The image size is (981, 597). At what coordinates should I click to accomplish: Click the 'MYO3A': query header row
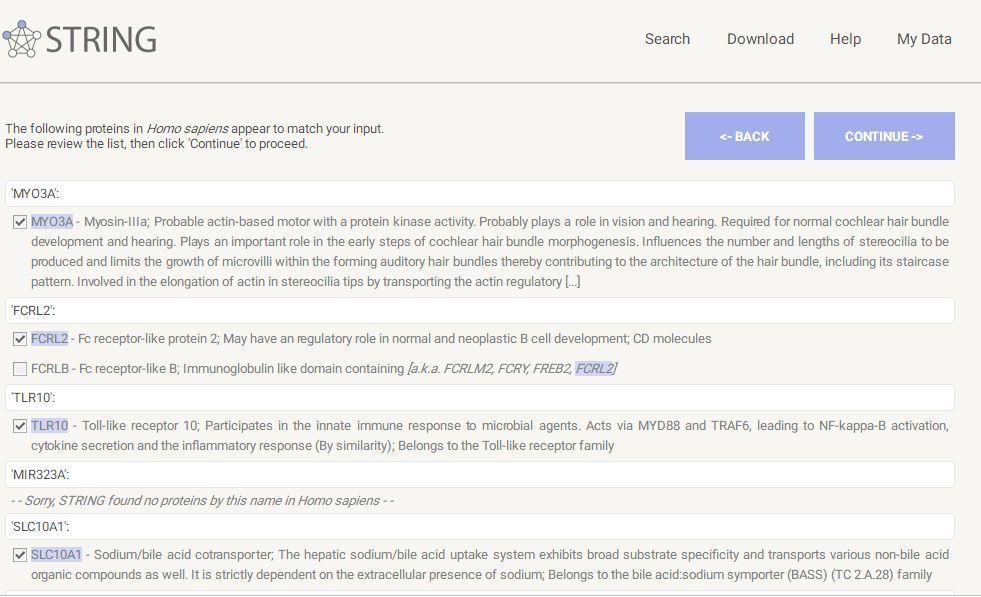(480, 194)
